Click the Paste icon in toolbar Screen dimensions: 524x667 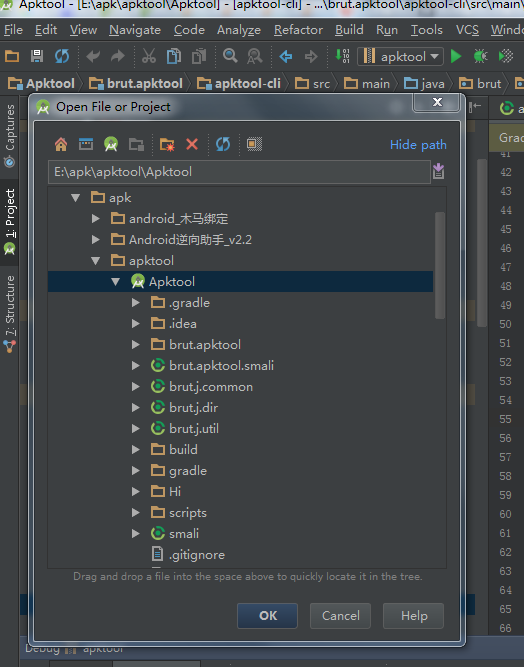pos(199,56)
